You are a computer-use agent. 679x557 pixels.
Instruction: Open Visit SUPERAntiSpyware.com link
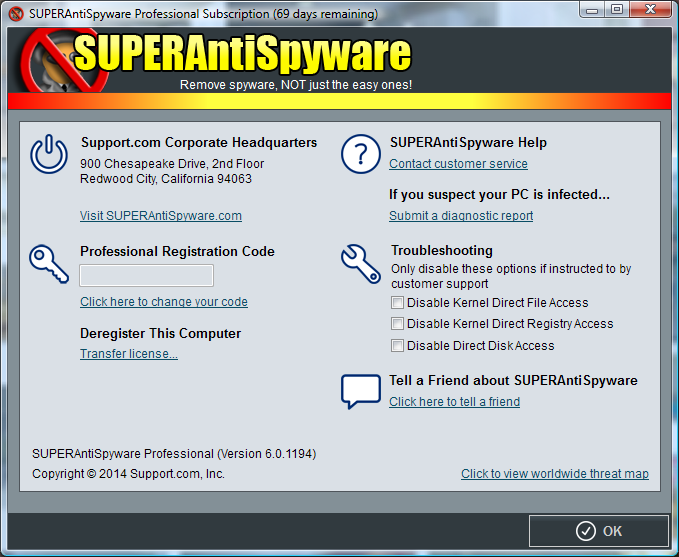[161, 216]
